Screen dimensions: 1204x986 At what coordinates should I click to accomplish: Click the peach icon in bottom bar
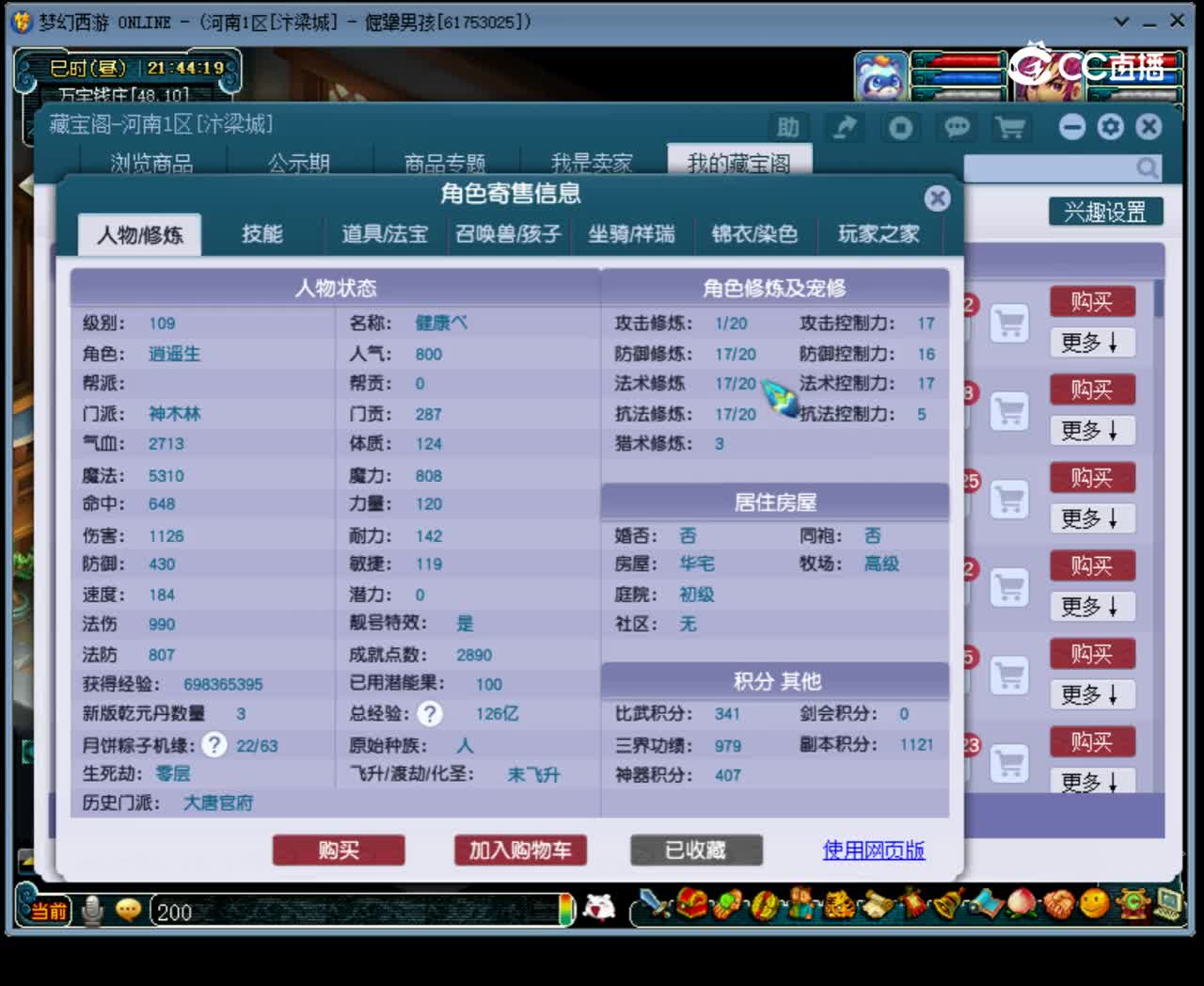pos(1023,904)
